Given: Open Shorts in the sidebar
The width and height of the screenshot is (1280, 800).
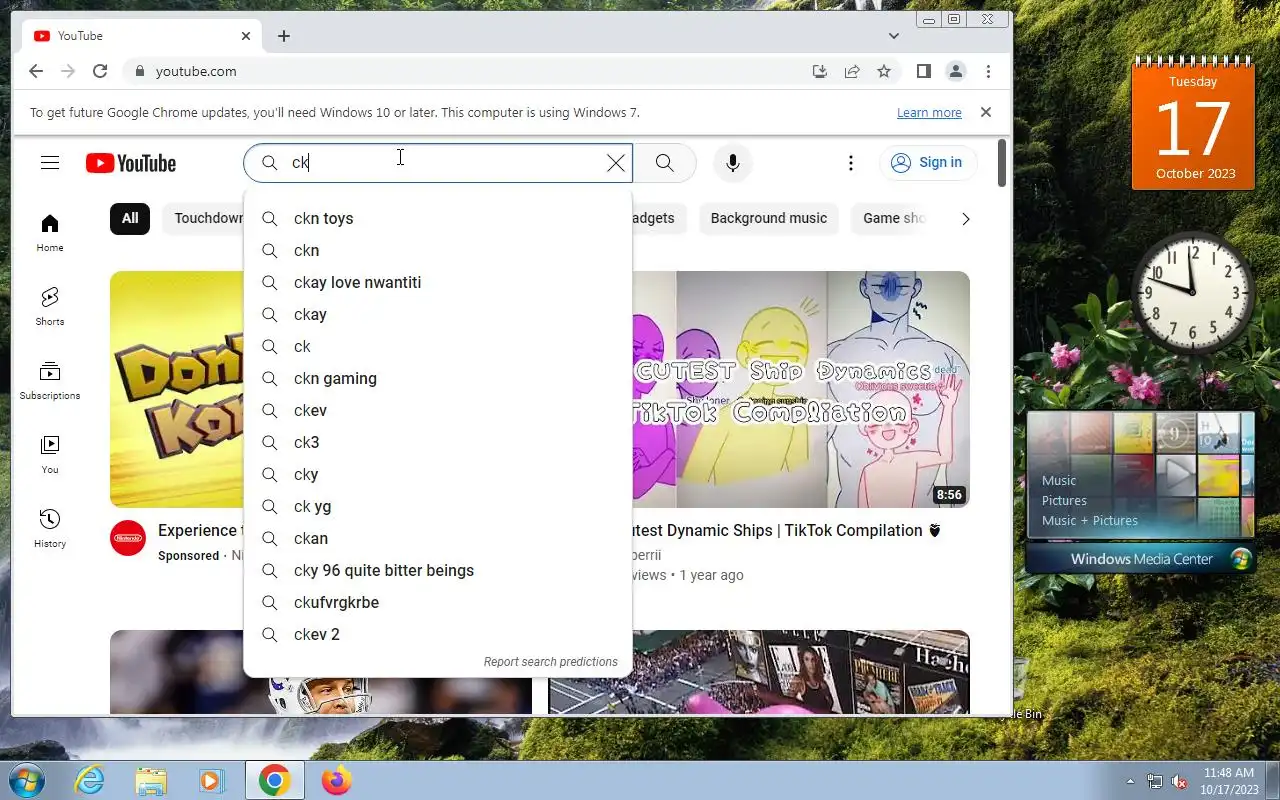Looking at the screenshot, I should (50, 307).
